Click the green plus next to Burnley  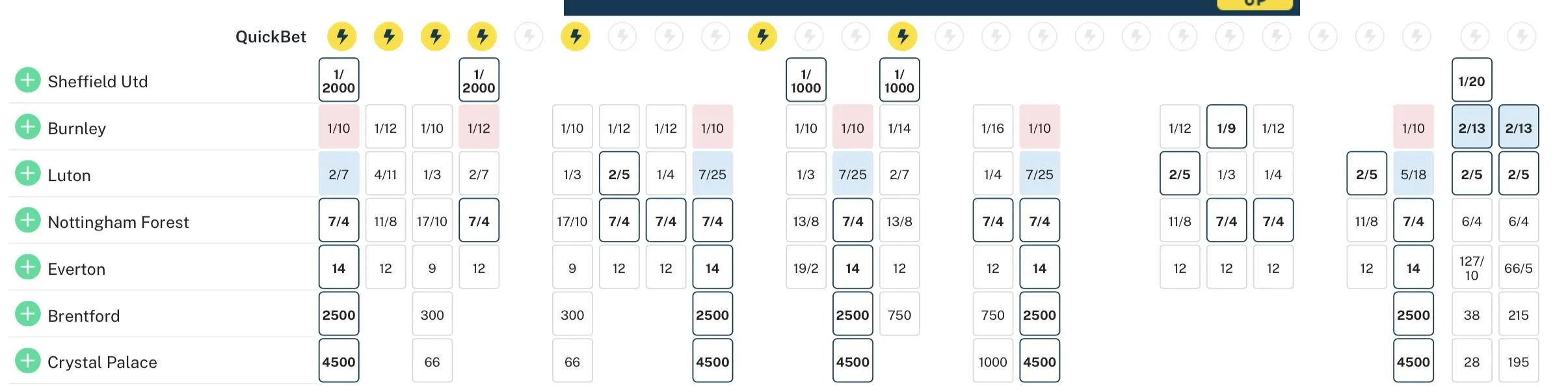coord(27,127)
